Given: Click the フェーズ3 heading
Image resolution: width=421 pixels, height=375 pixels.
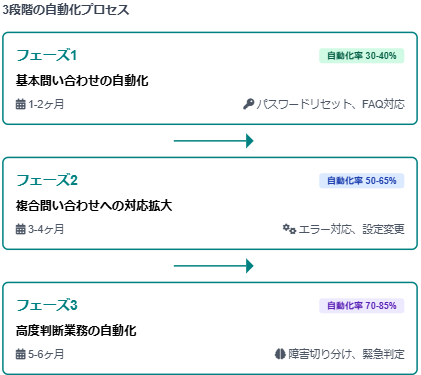Looking at the screenshot, I should (x=47, y=305).
